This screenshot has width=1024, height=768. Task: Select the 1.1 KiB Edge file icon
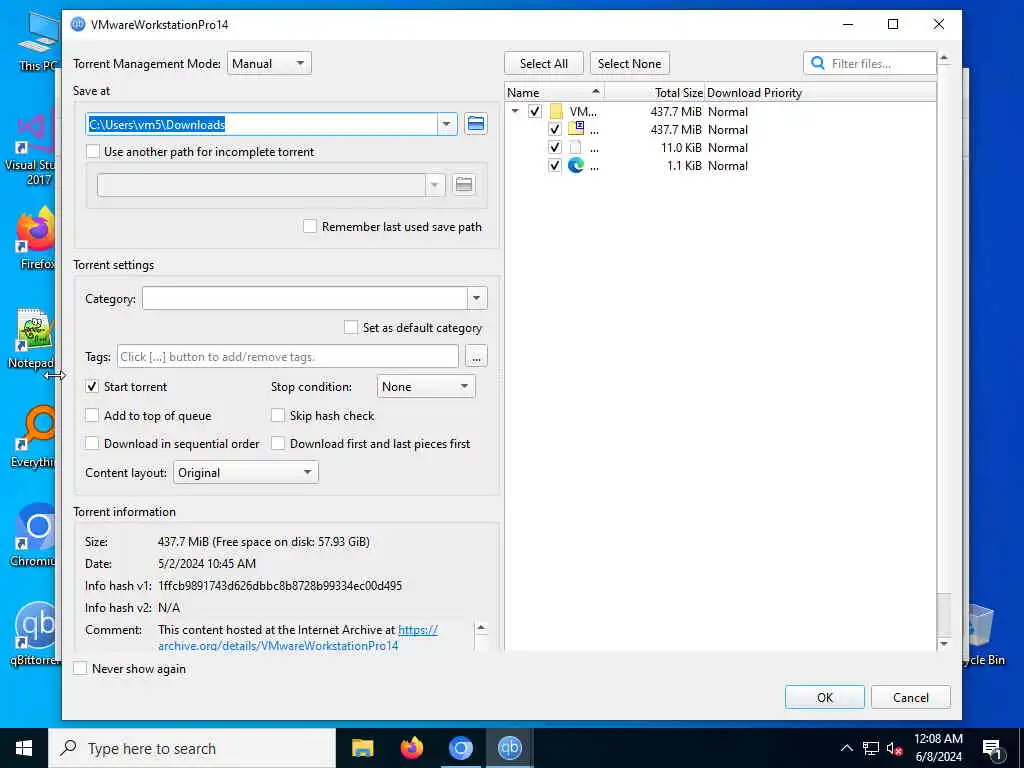click(575, 165)
